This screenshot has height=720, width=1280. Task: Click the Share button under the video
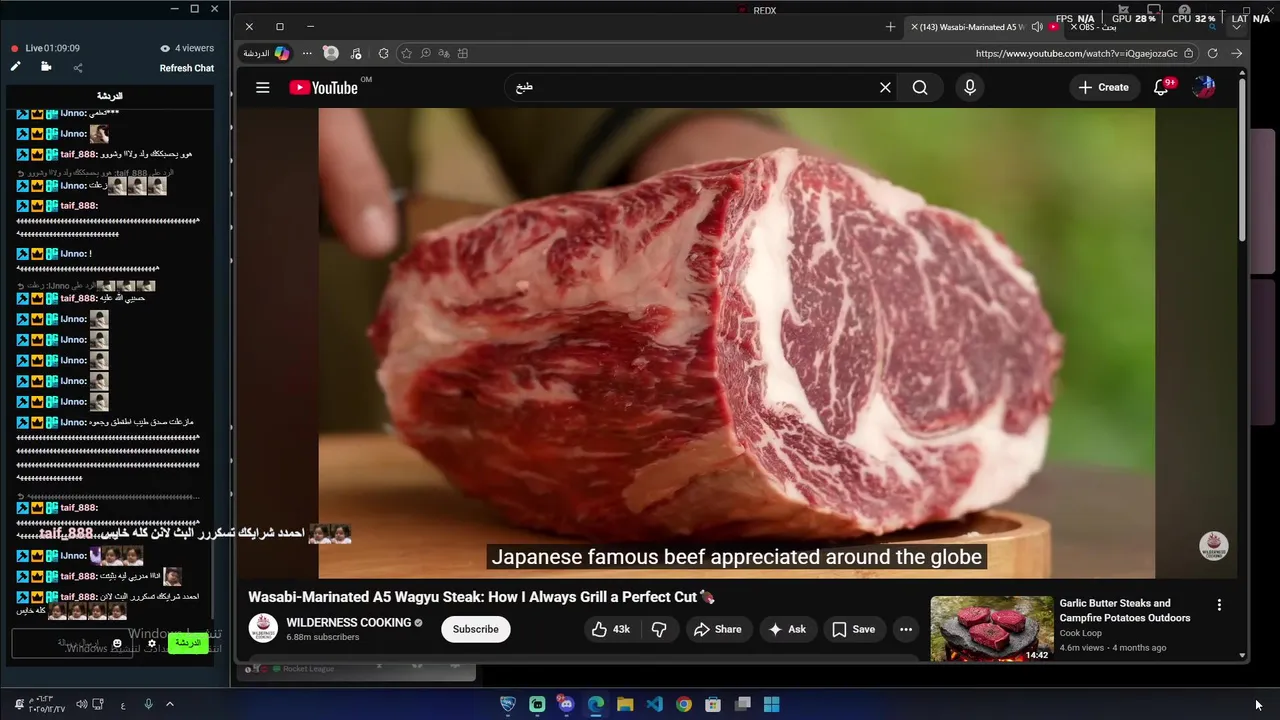[717, 629]
